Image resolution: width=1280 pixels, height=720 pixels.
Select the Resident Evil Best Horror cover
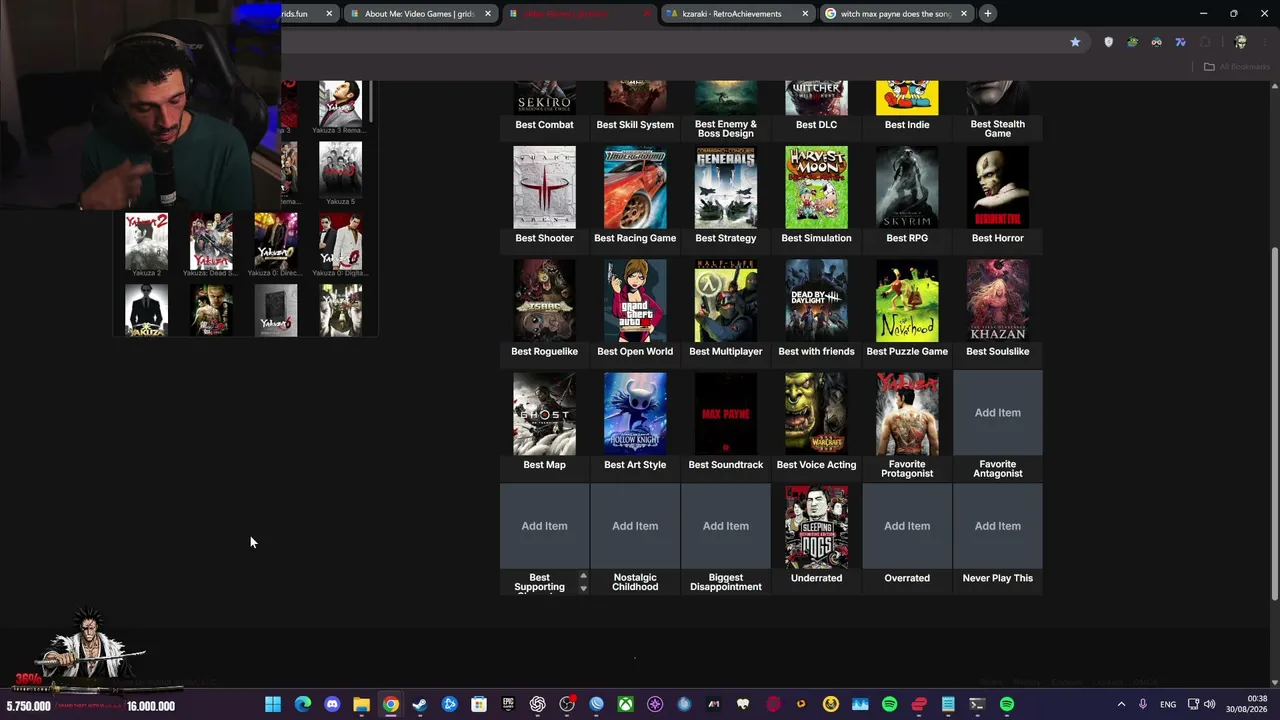[x=998, y=187]
